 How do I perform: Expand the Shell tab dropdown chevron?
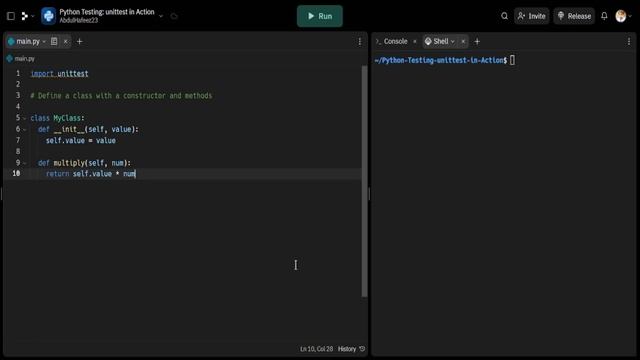pos(453,42)
